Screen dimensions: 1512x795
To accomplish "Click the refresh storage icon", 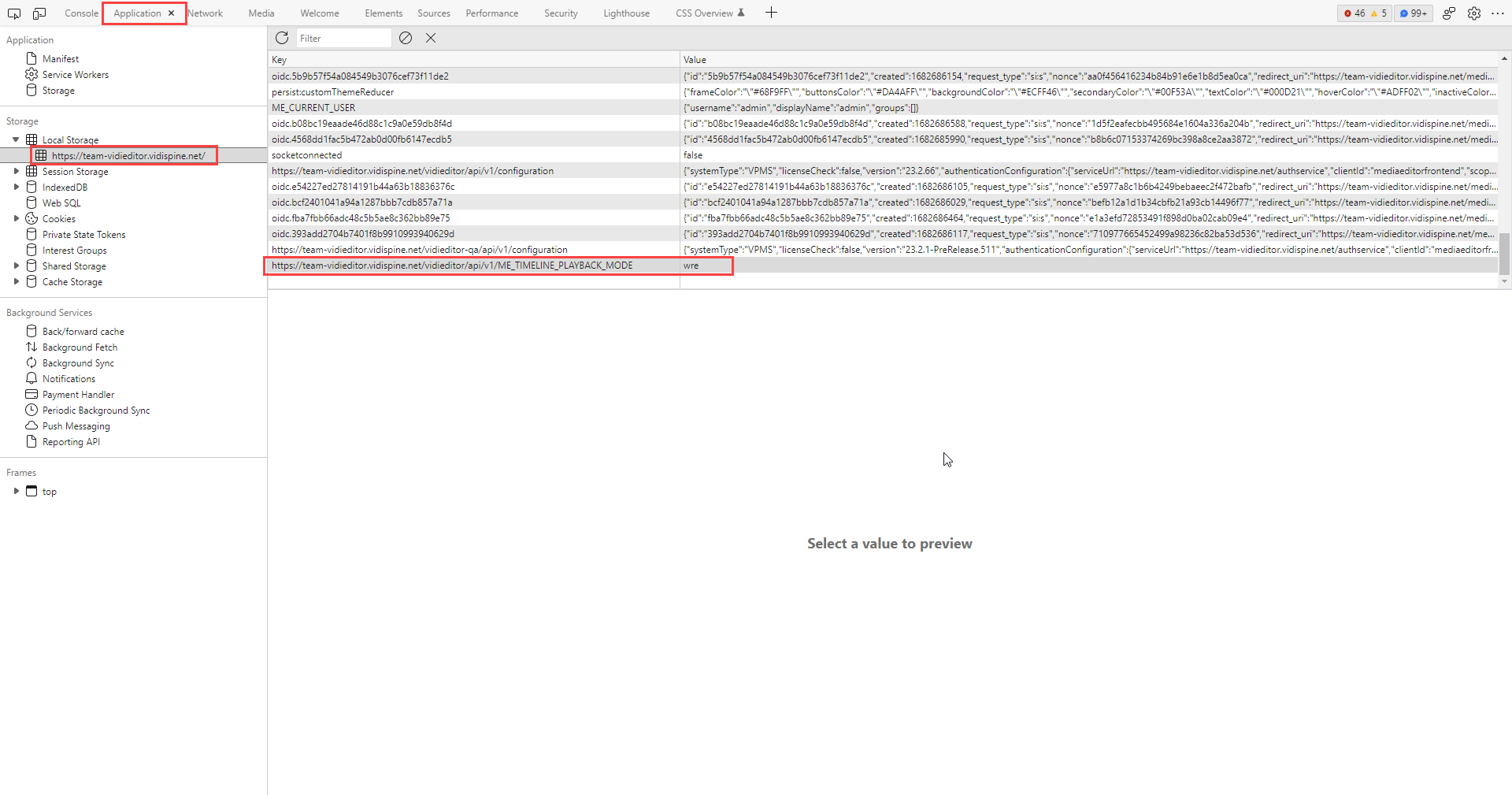I will [282, 38].
